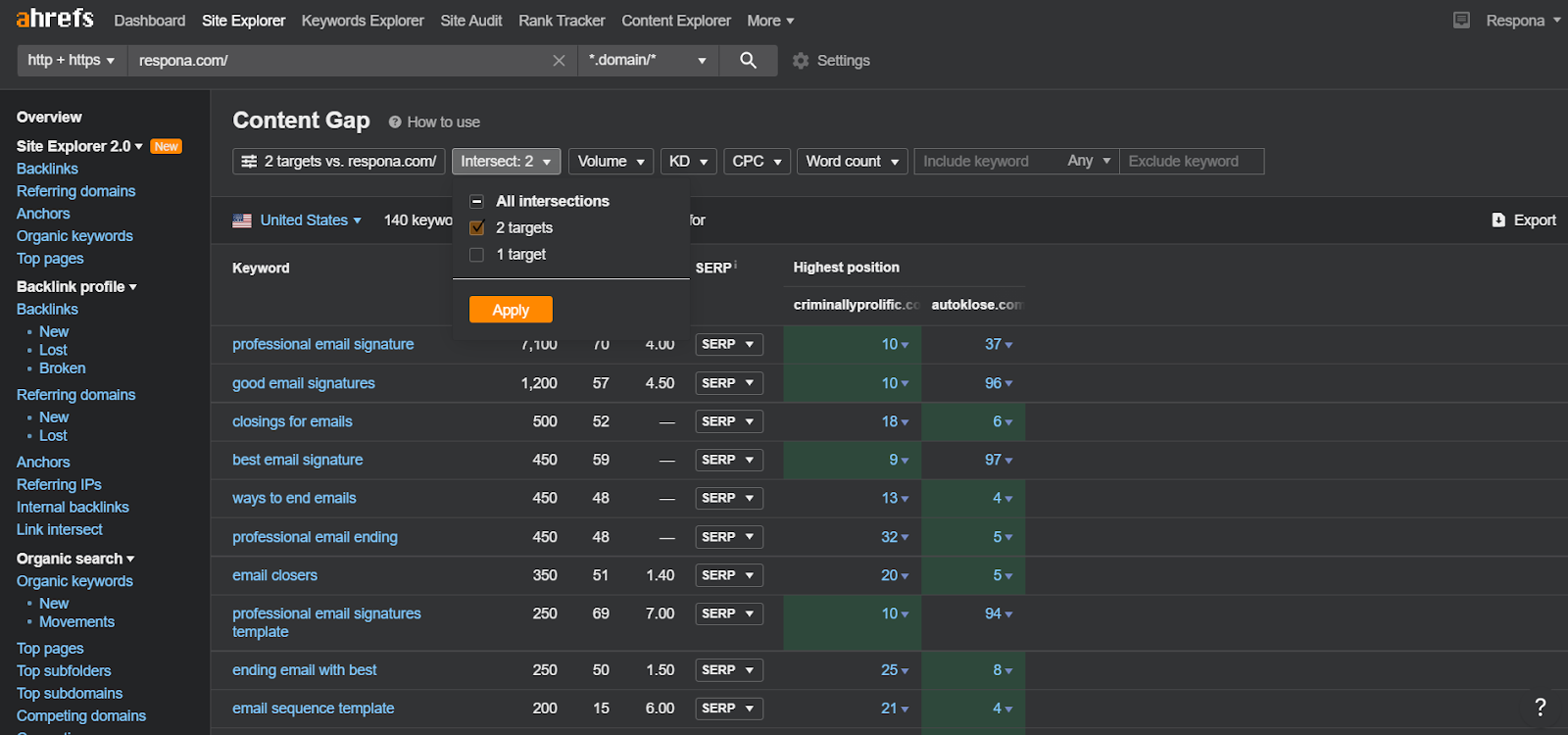Open Keywords Explorer

[363, 21]
